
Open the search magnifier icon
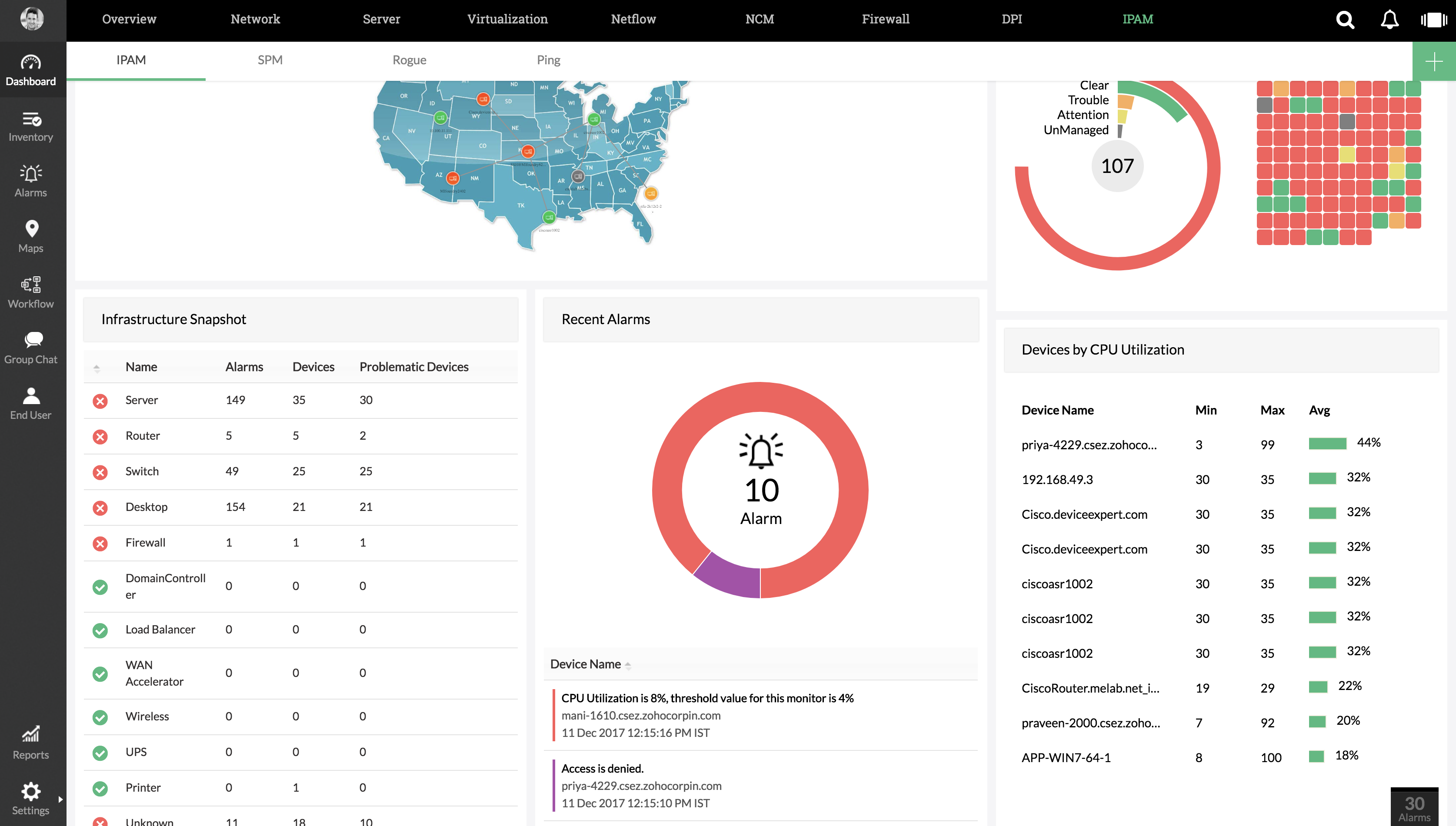coord(1345,20)
